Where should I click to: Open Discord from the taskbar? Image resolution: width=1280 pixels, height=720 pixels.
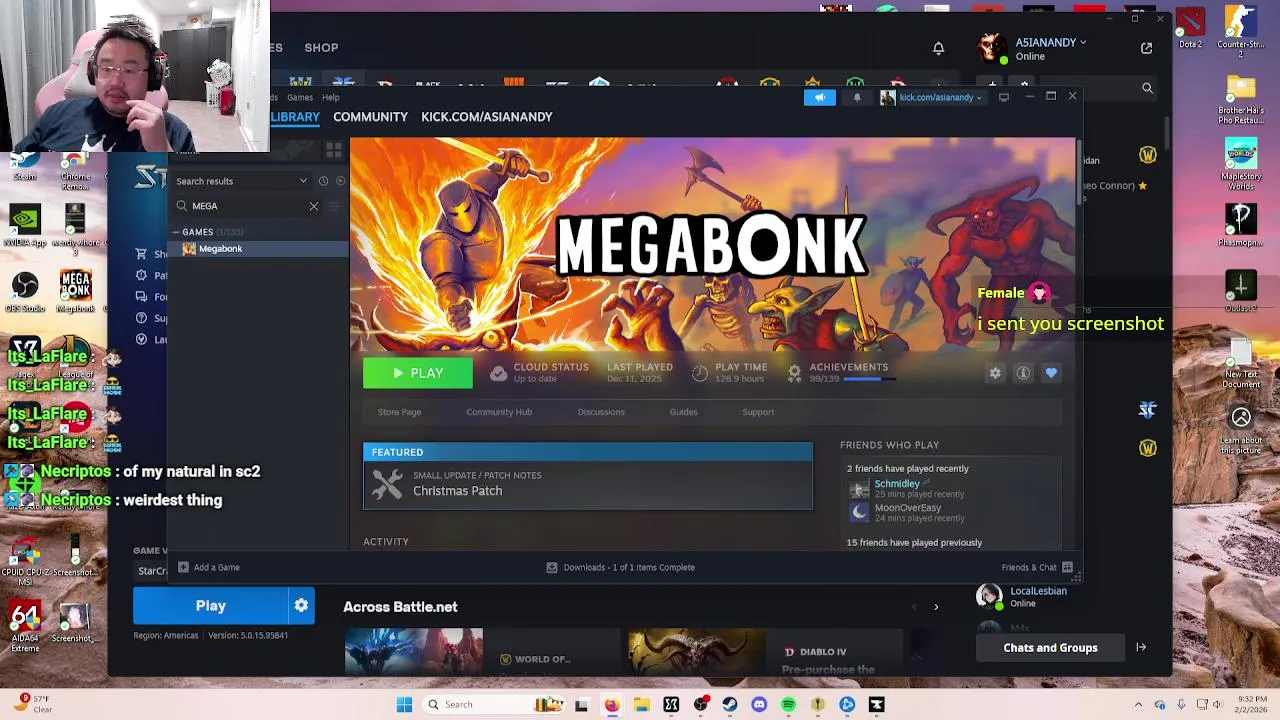[x=759, y=705]
